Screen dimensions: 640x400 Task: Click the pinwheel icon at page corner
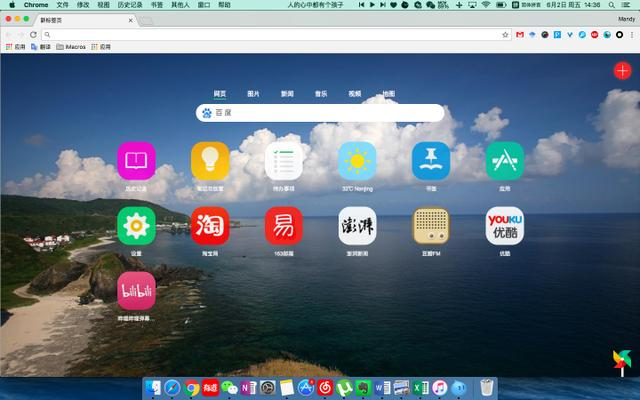point(622,362)
